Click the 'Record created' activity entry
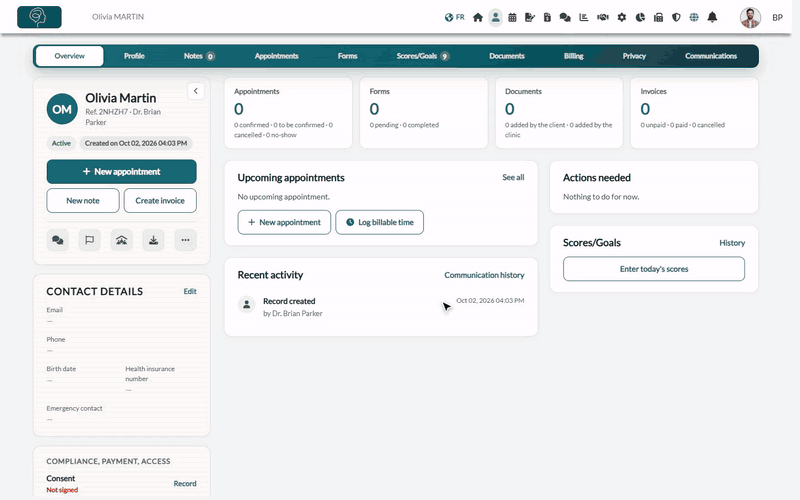Screen dimensions: 800x500 381,307
